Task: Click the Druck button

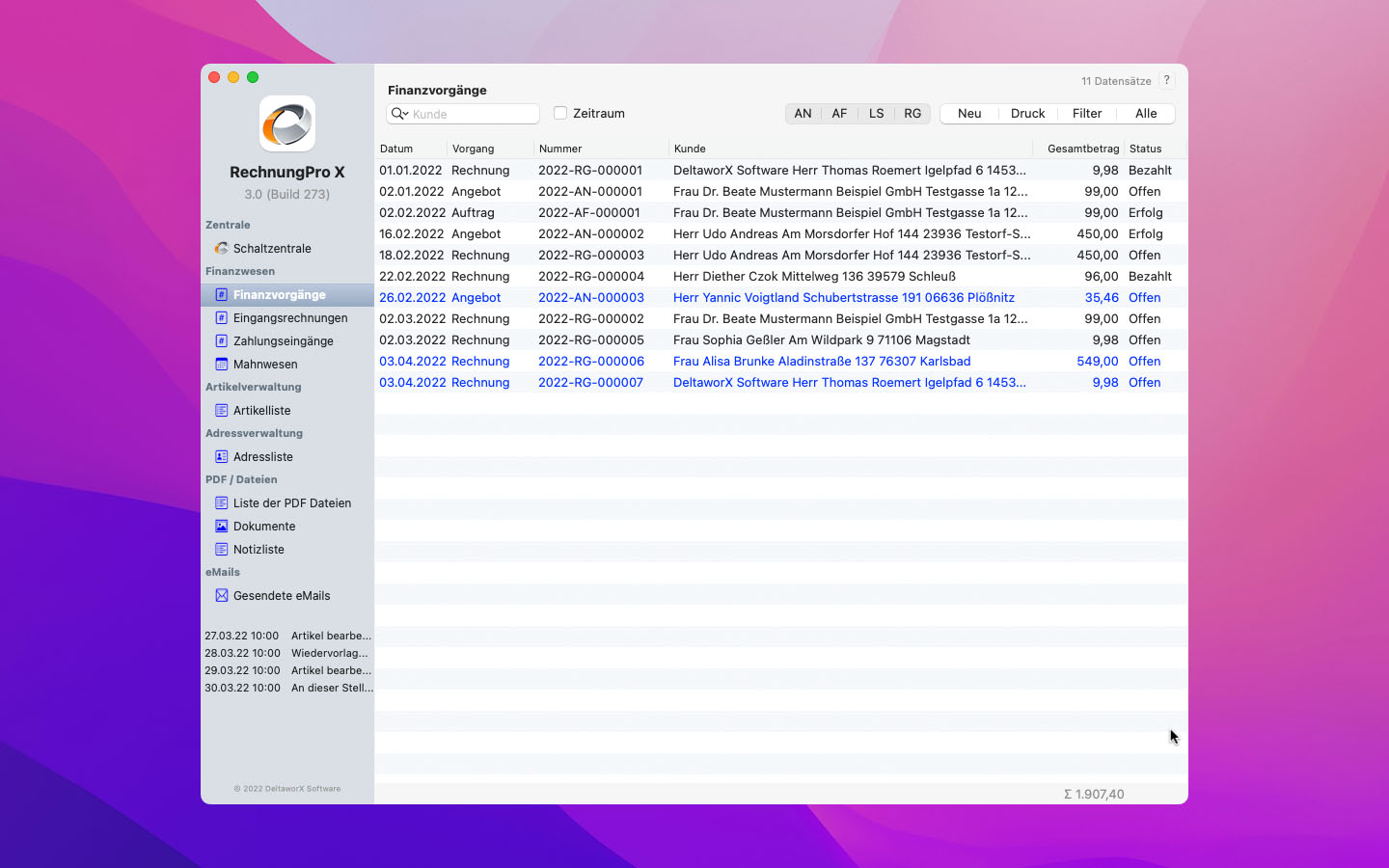Action: [x=1027, y=113]
